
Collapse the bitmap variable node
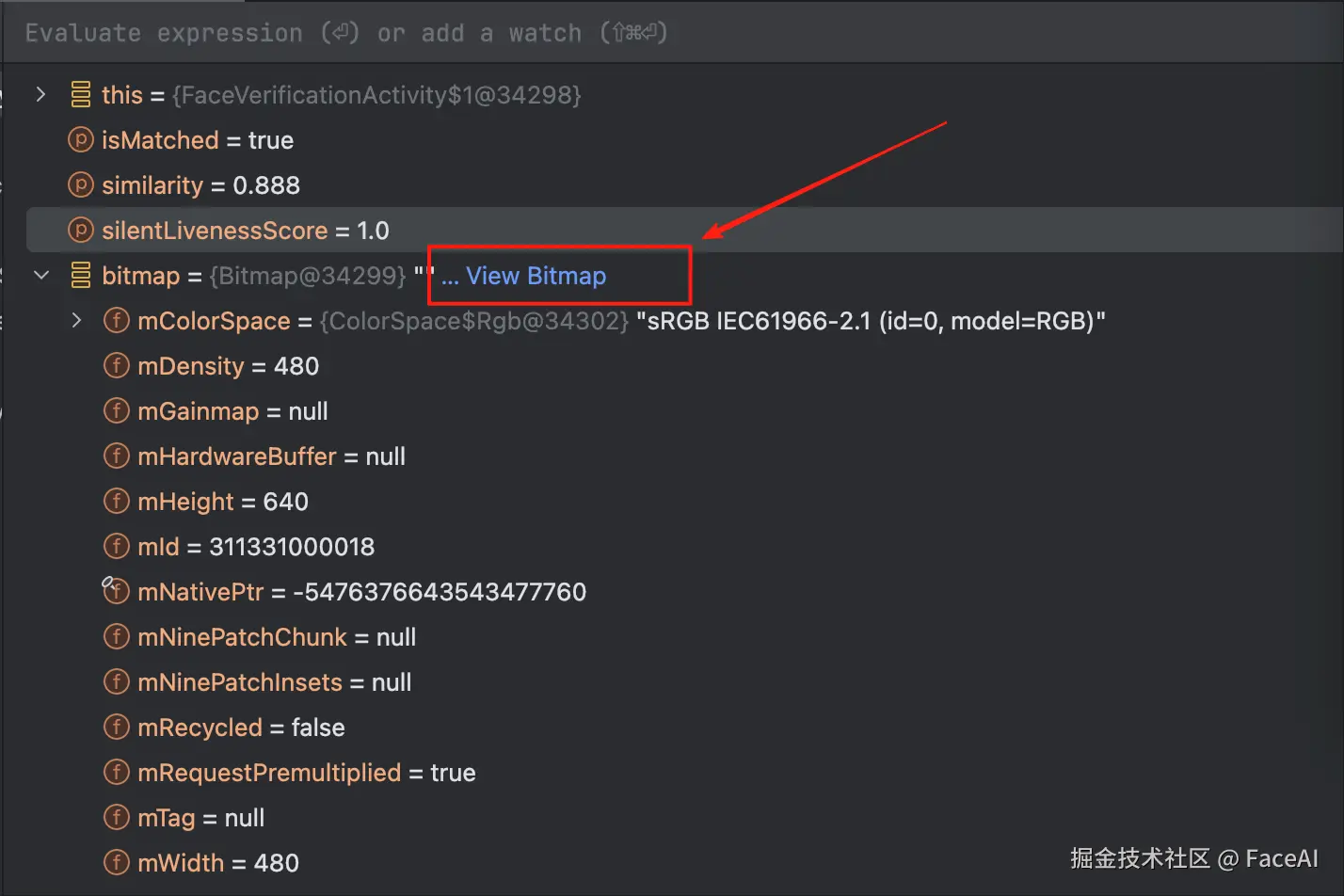(x=40, y=276)
